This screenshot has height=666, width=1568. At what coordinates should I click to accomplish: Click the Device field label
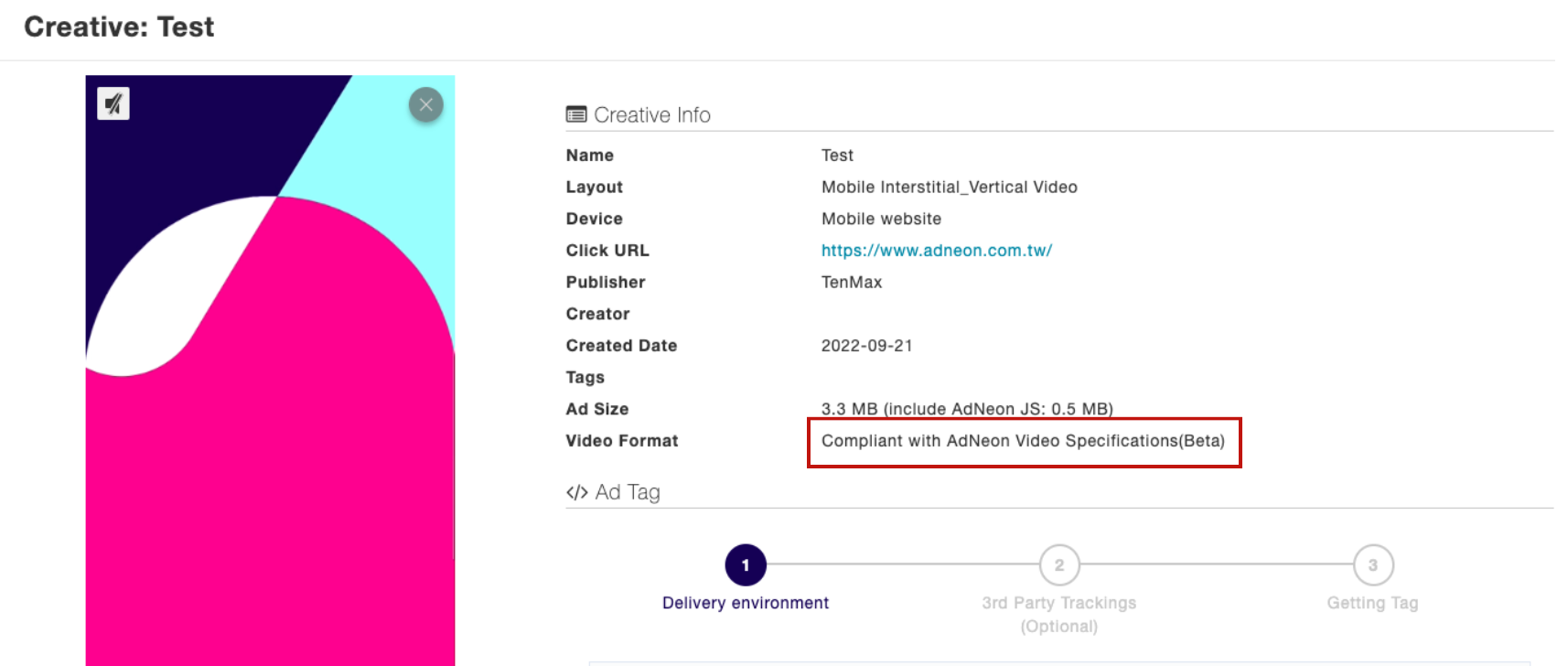pyautogui.click(x=595, y=219)
